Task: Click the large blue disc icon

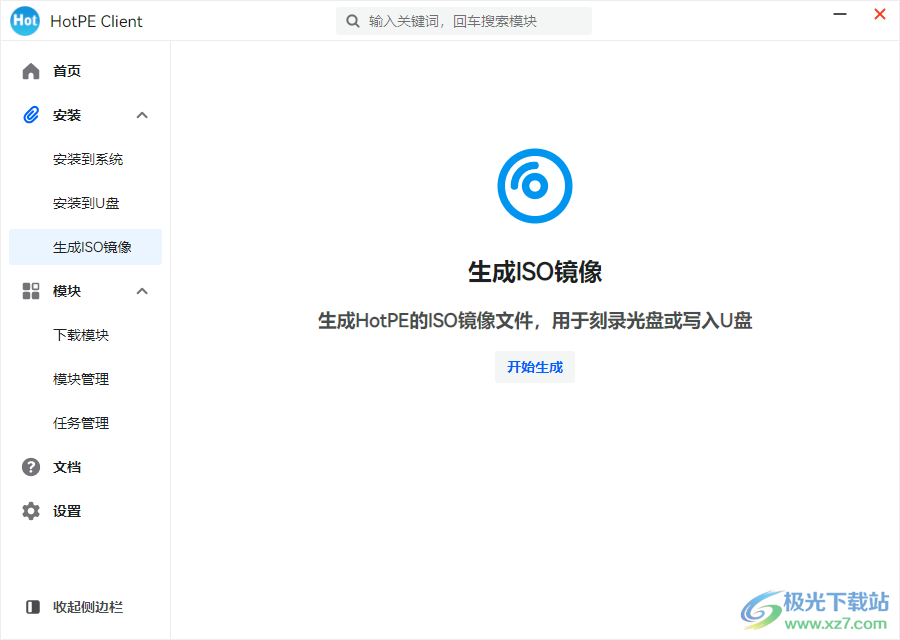Action: point(534,186)
